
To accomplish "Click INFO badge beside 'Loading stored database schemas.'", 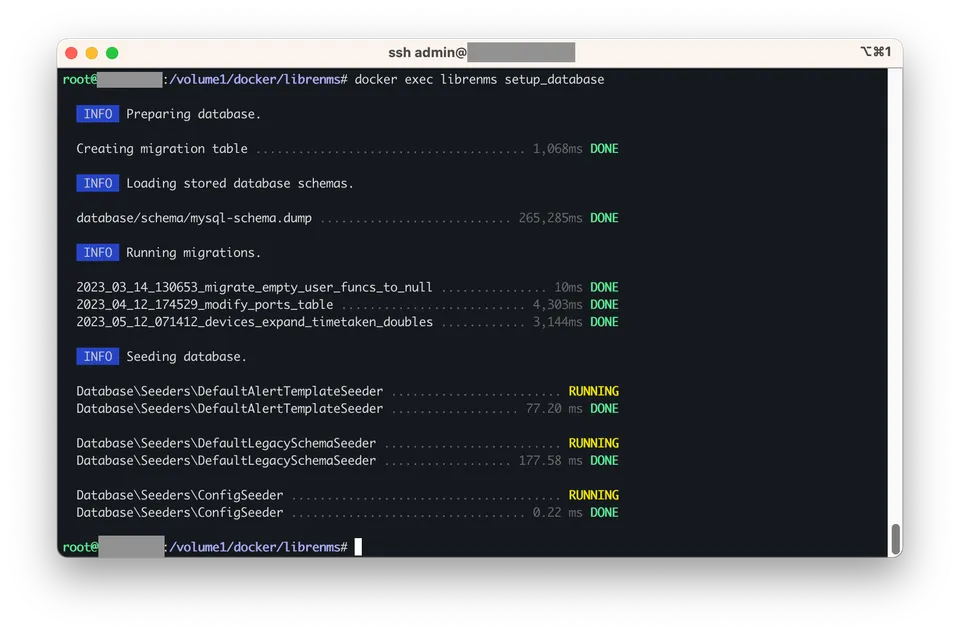I will tap(97, 183).
